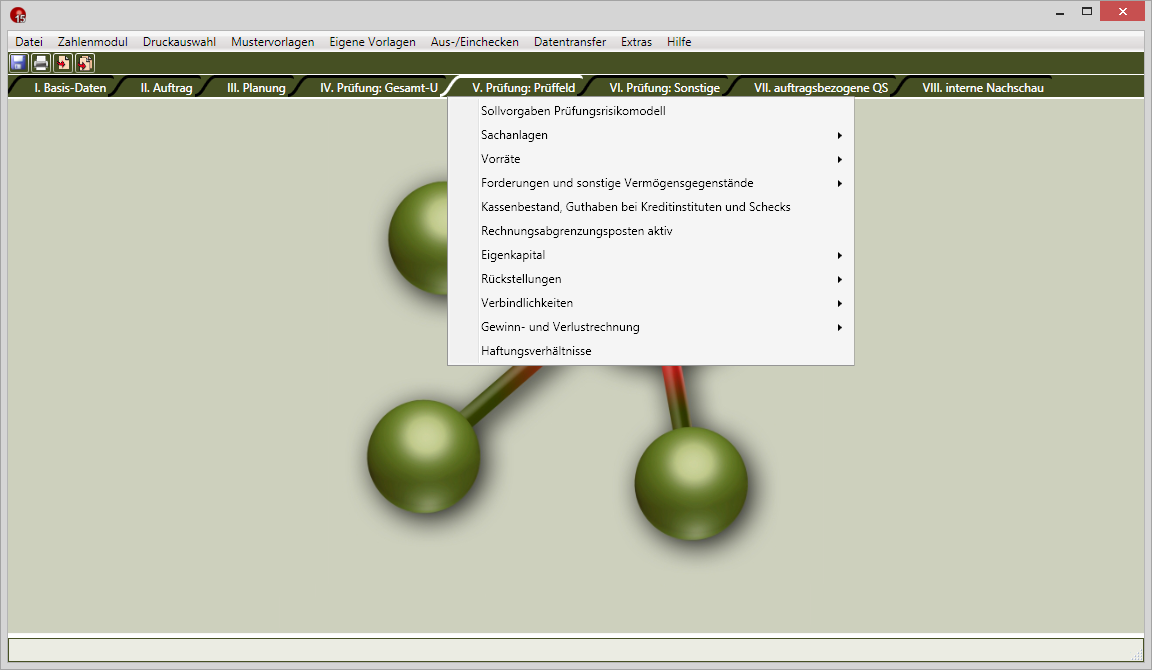Select Rechnungsabgrenzungsposten aktiv entry
Image resolution: width=1152 pixels, height=670 pixels.
(576, 231)
